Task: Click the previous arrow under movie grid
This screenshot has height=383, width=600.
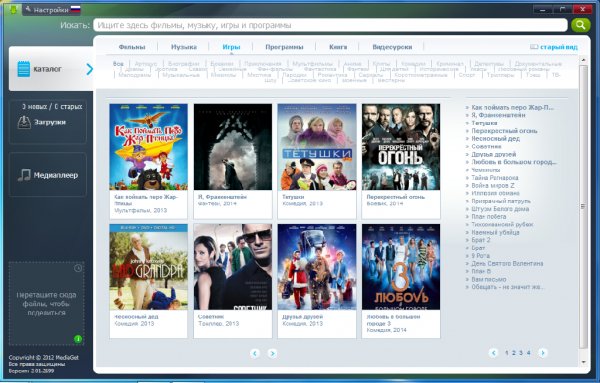Action: point(255,353)
